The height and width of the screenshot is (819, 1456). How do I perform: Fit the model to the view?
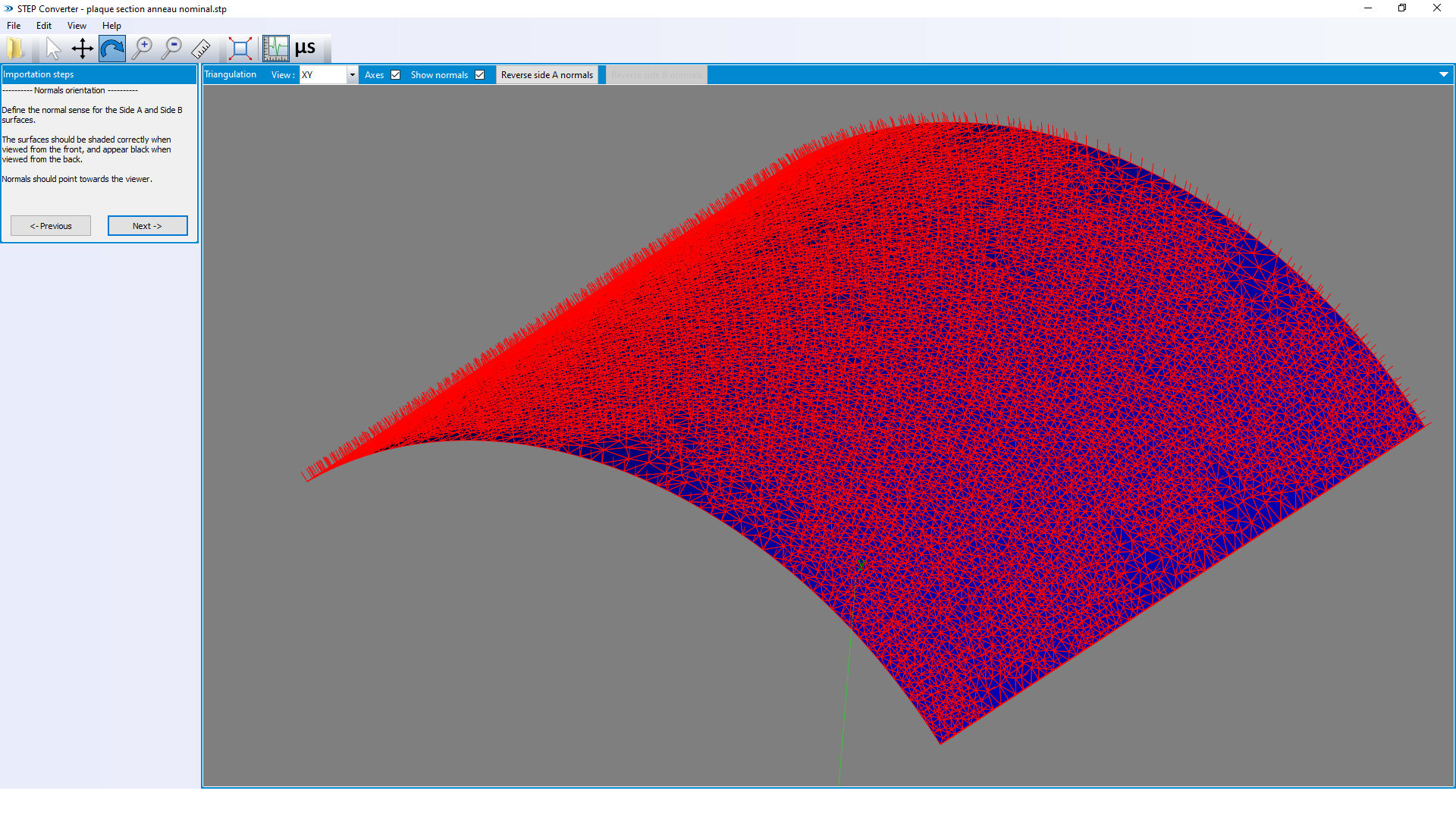tap(240, 48)
